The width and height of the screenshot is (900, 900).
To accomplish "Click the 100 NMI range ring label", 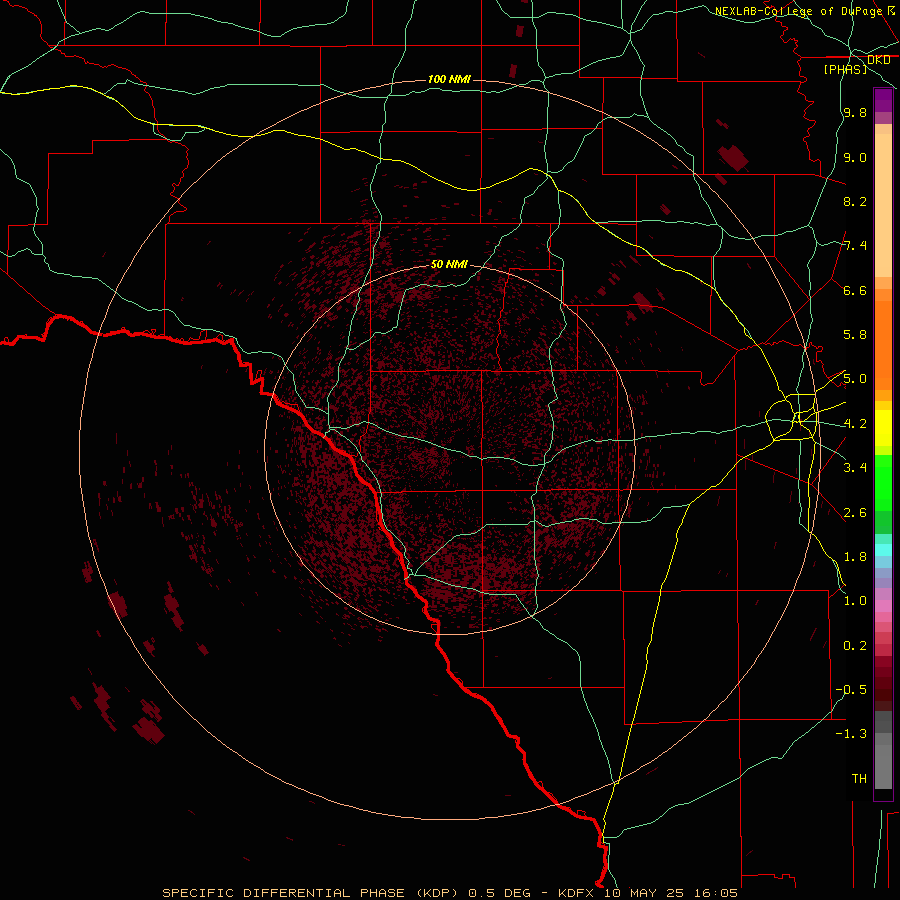I will pos(449,79).
